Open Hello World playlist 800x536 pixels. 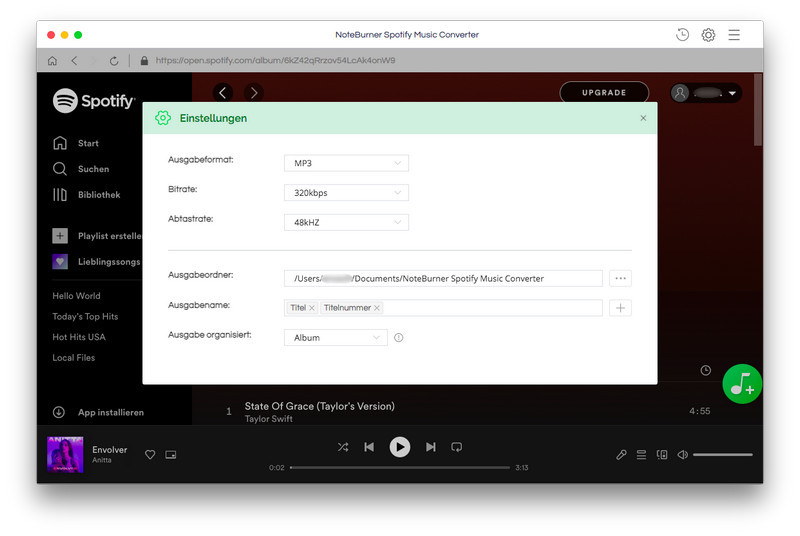77,296
